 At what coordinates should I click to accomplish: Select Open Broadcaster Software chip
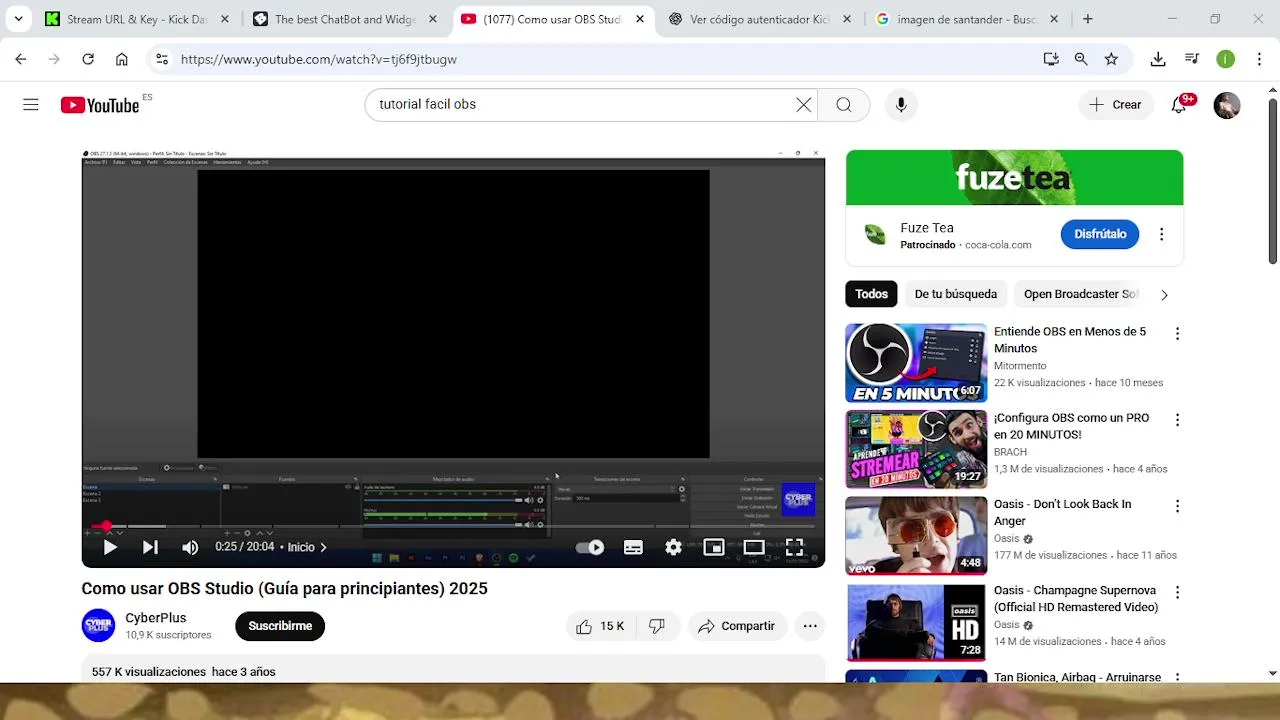[1080, 294]
